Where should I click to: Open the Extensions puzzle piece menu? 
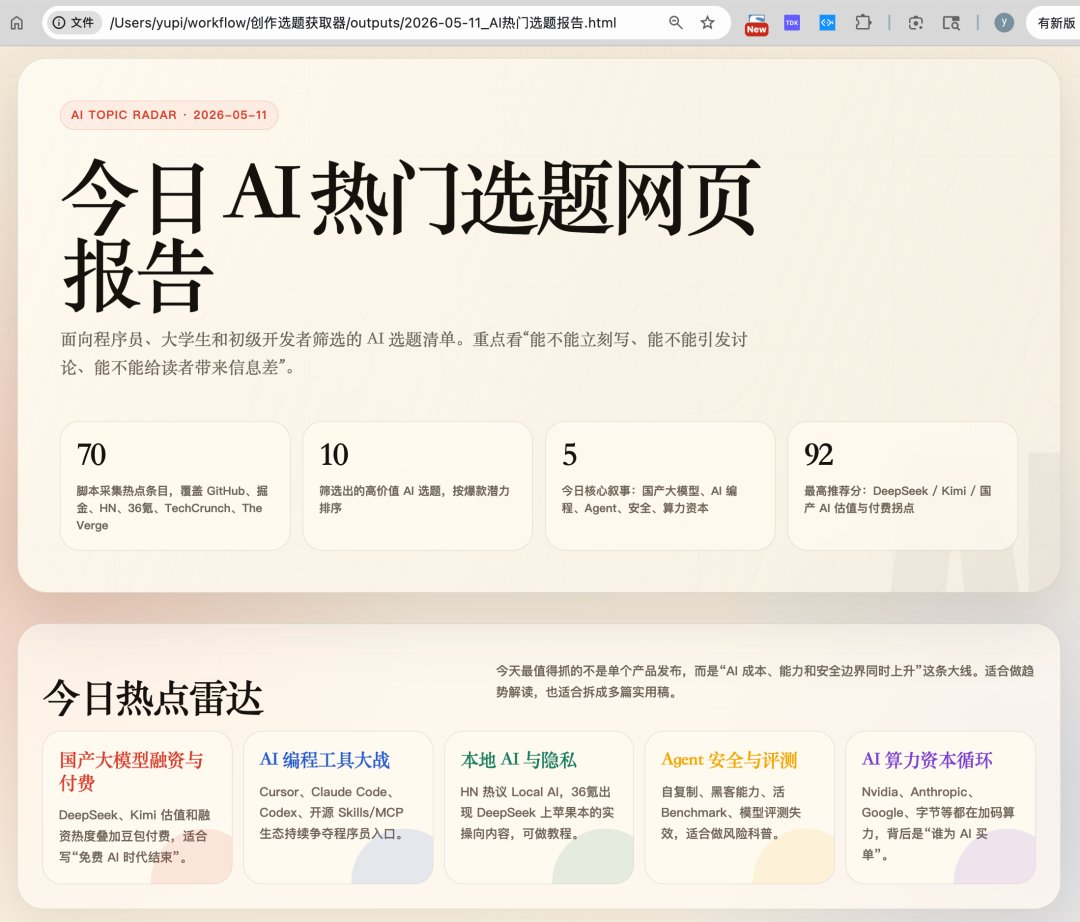click(863, 23)
